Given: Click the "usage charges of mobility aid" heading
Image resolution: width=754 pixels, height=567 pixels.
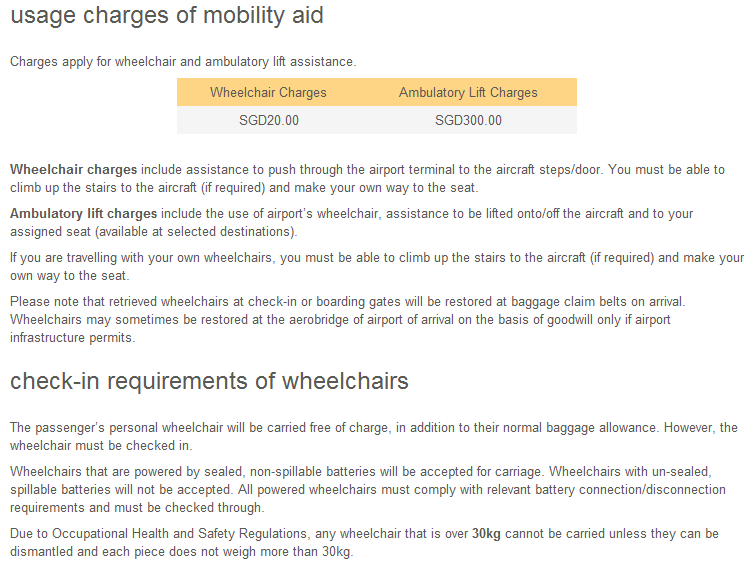Looking at the screenshot, I should point(166,17).
